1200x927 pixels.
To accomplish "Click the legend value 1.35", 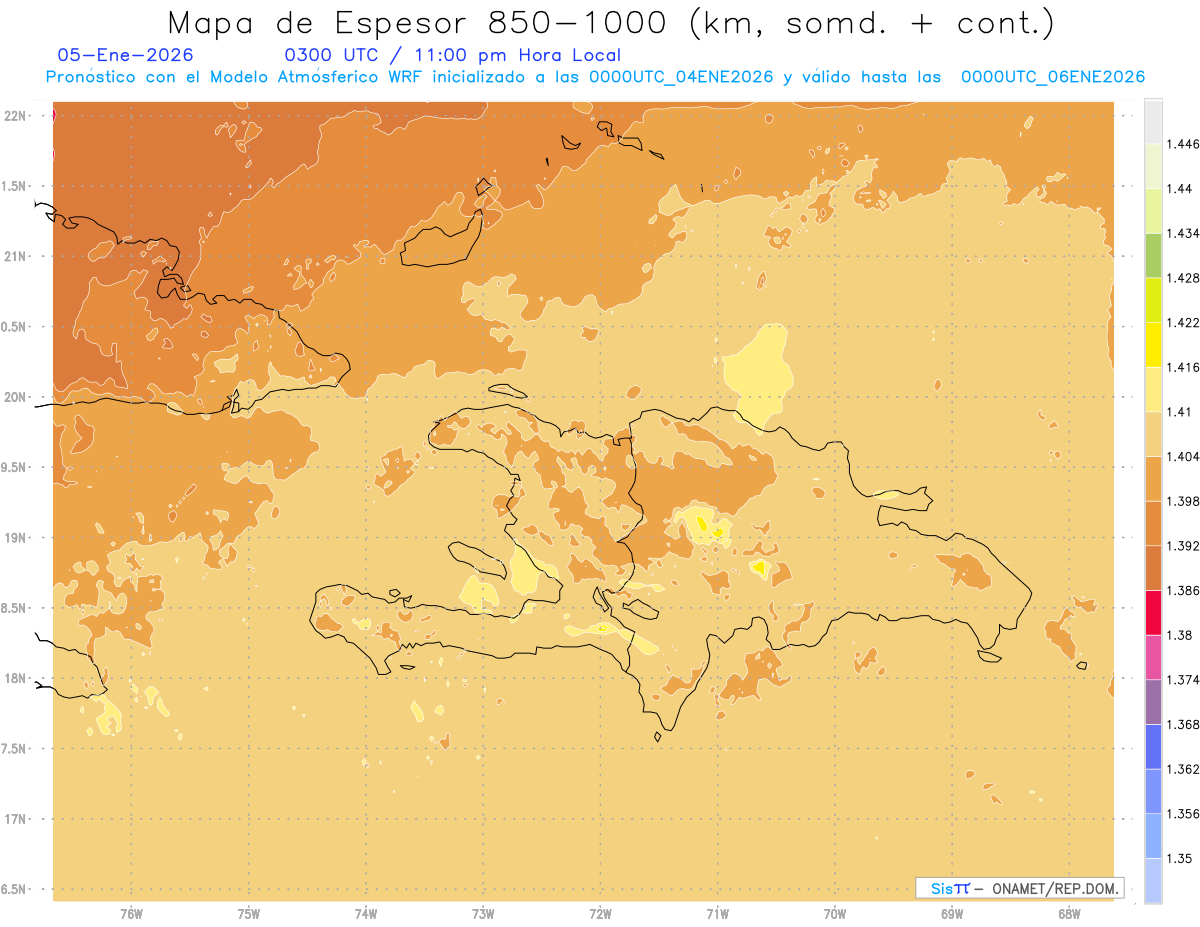I will (1179, 858).
